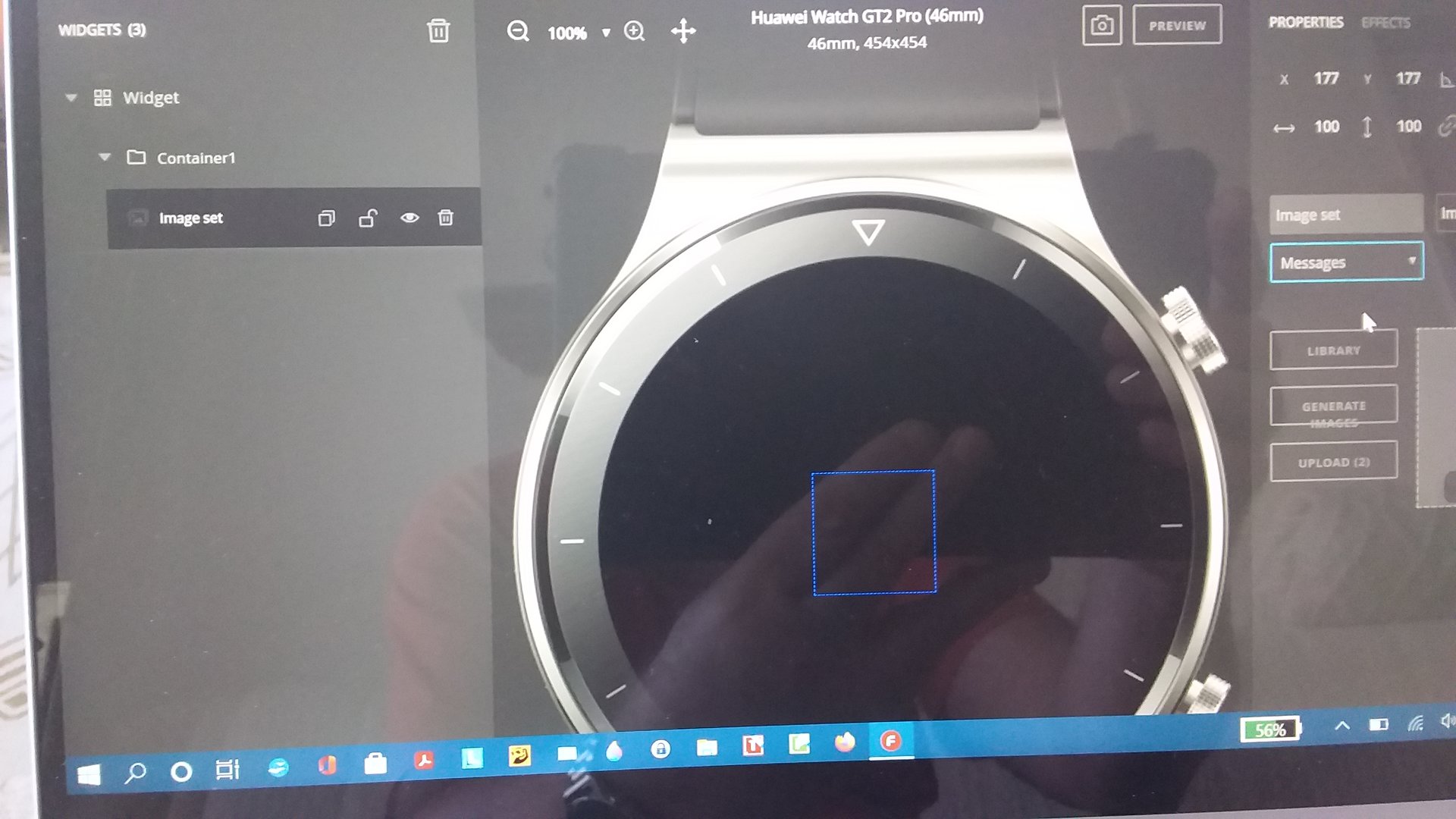Edit the width value 100
This screenshot has width=1456, height=819.
click(1326, 127)
